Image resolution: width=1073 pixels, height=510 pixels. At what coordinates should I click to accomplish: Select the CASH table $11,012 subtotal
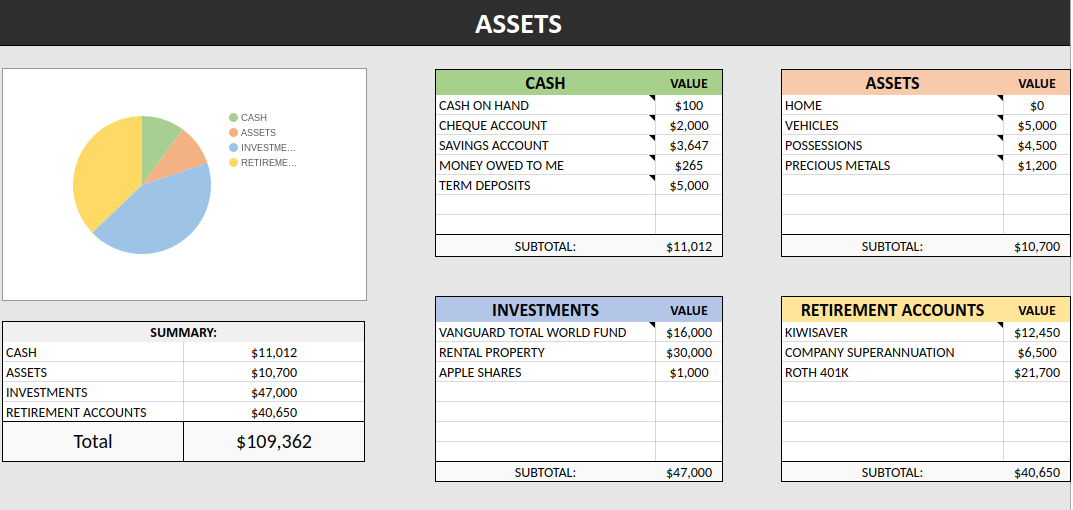tap(689, 246)
